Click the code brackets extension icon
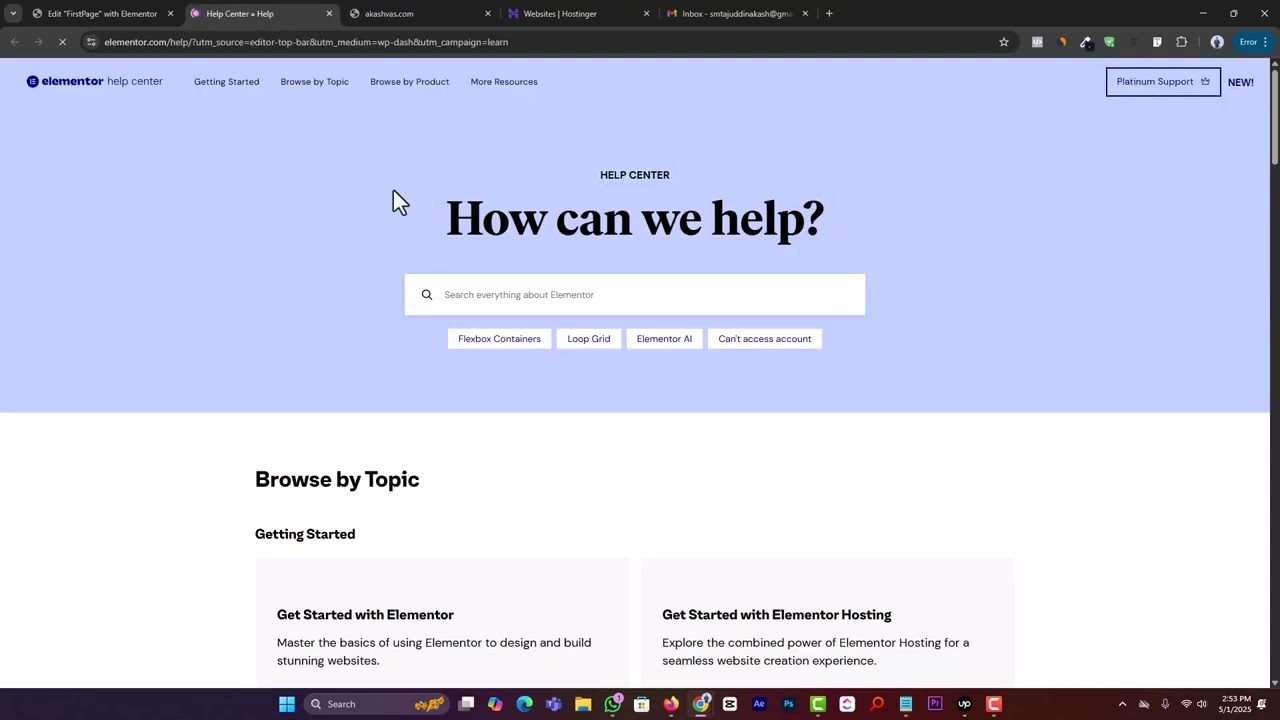Image resolution: width=1280 pixels, height=720 pixels. (x=1037, y=42)
